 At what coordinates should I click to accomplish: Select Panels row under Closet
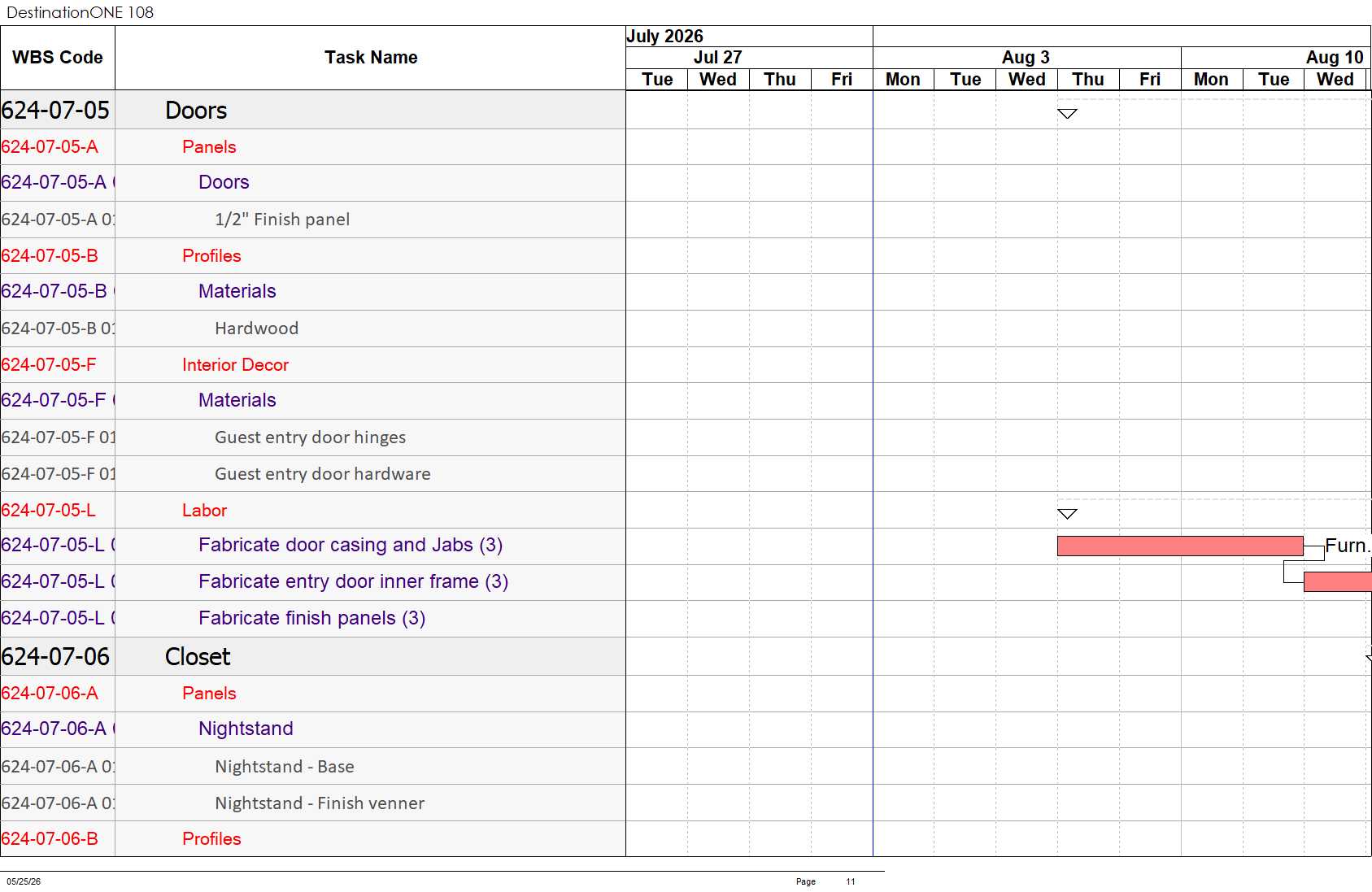[313, 694]
